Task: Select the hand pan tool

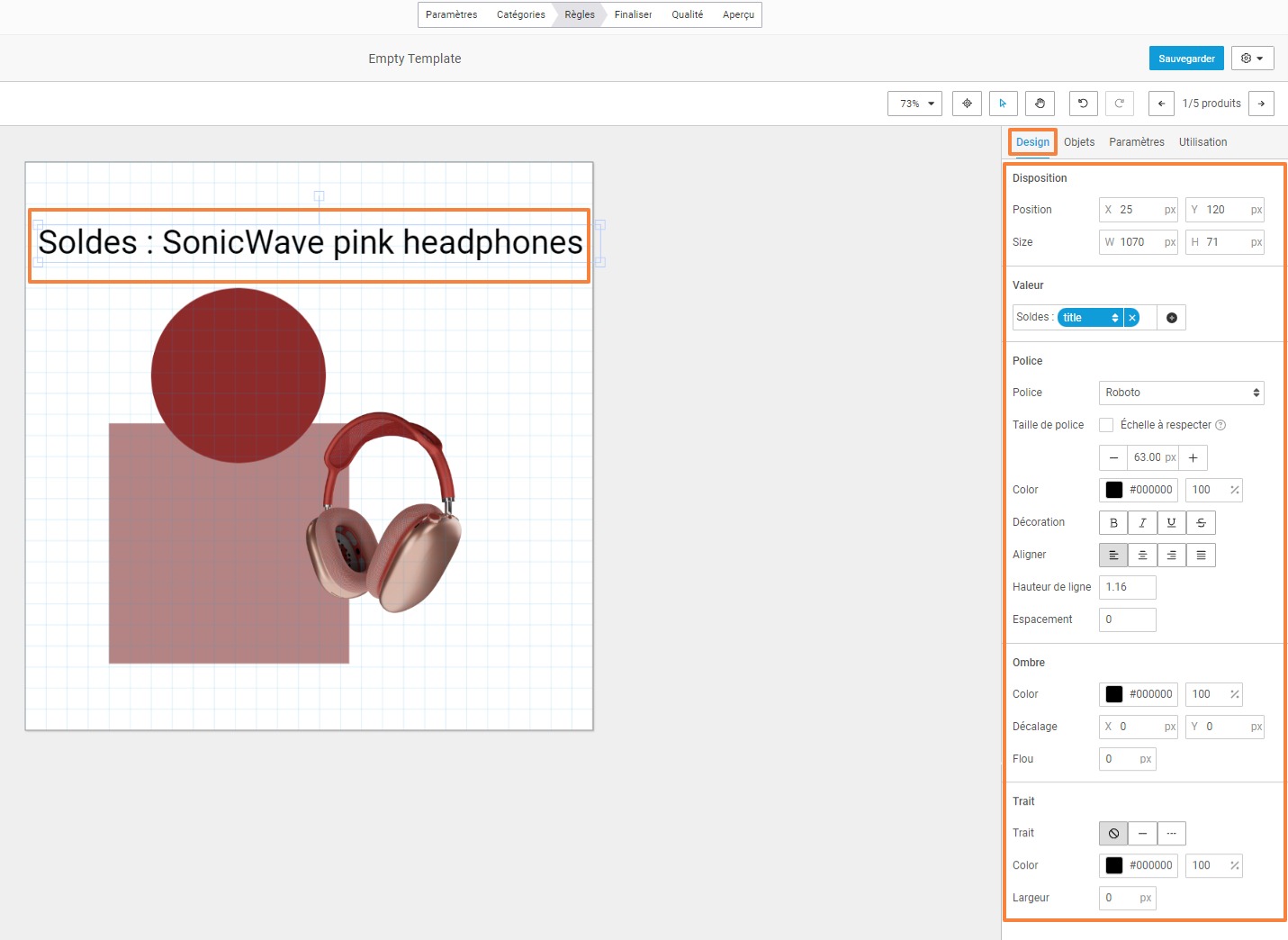Action: coord(1040,104)
